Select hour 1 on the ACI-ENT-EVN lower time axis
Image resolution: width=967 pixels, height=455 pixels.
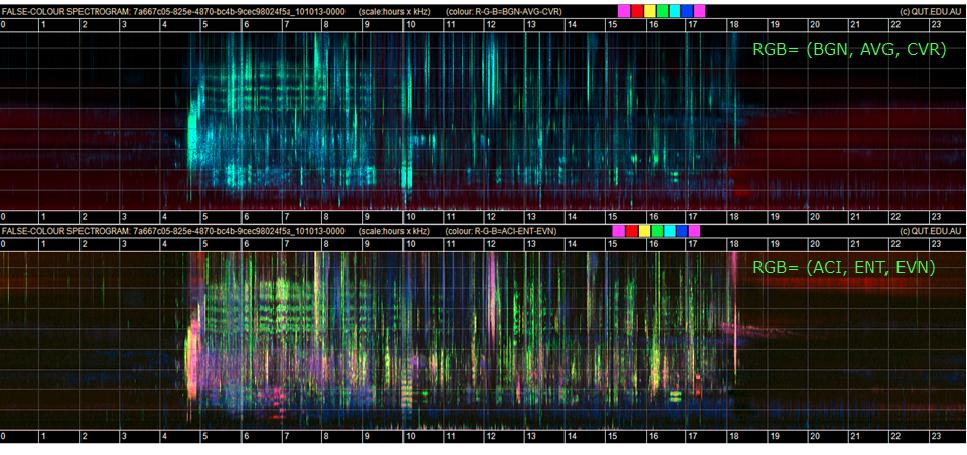(43, 436)
